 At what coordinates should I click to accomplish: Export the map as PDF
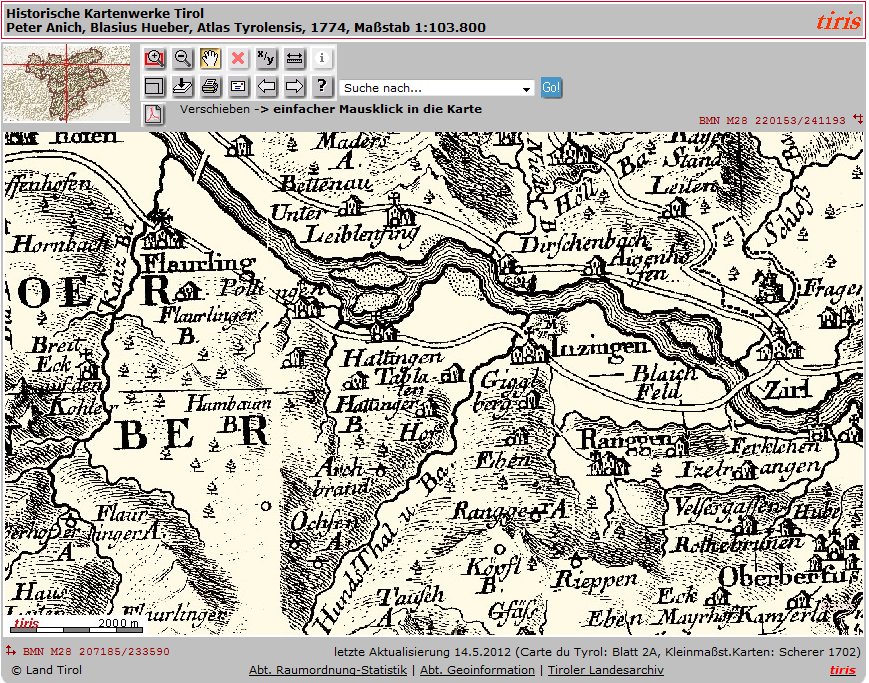click(x=154, y=112)
